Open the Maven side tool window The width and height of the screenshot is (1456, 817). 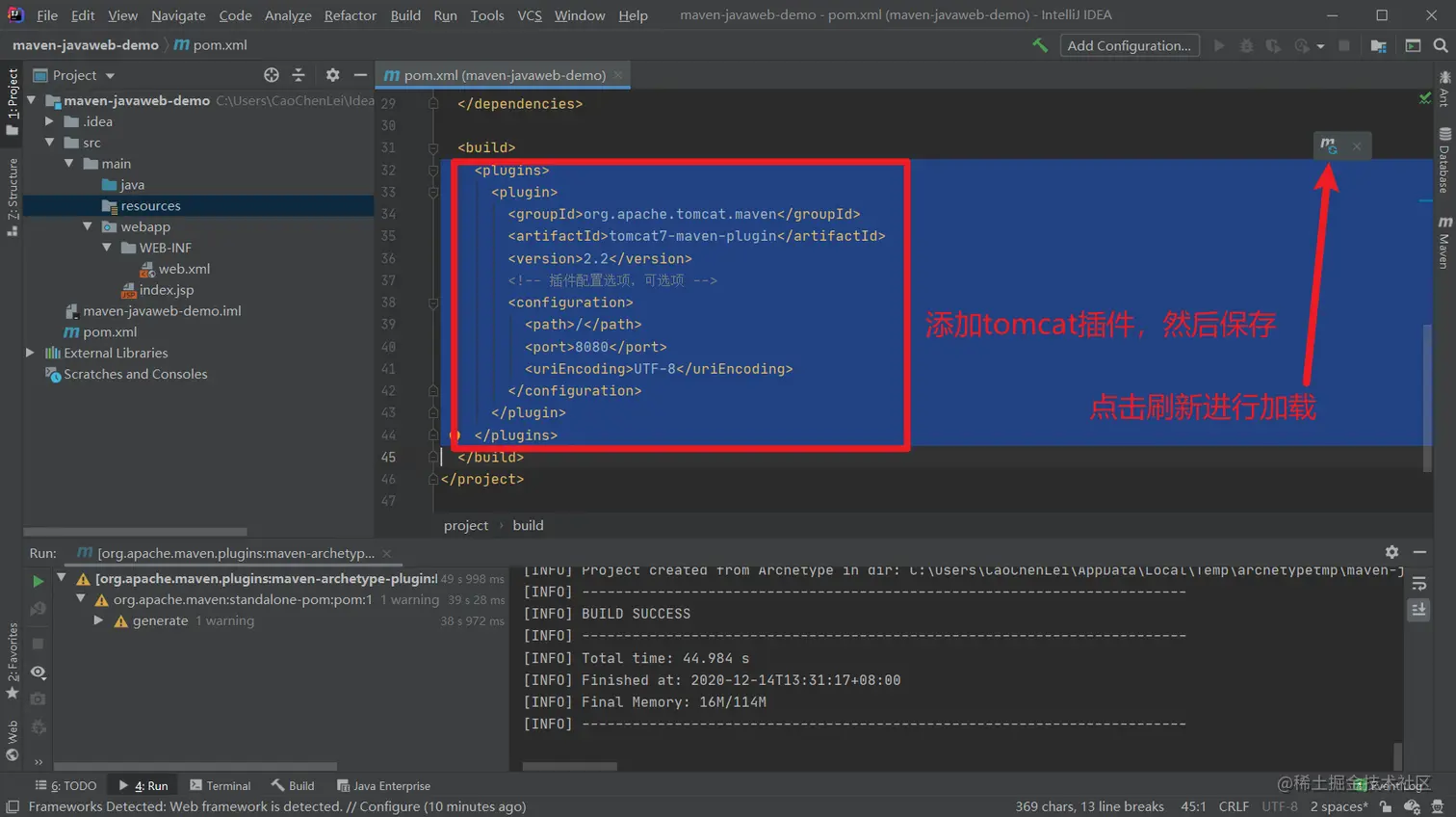(1444, 241)
